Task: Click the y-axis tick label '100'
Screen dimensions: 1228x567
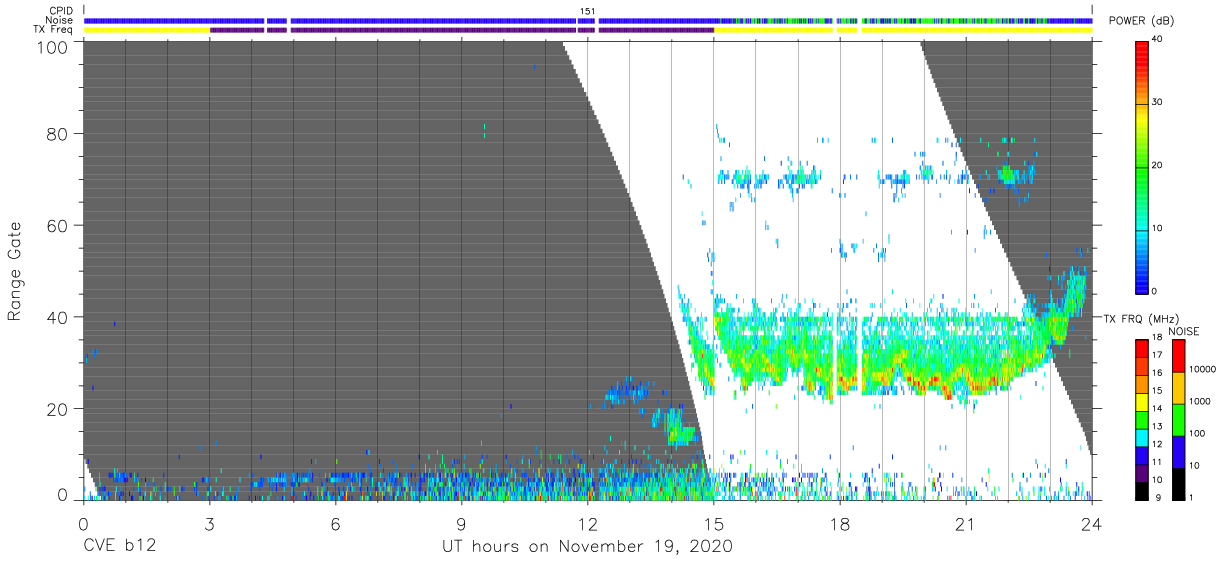Action: click(x=53, y=46)
